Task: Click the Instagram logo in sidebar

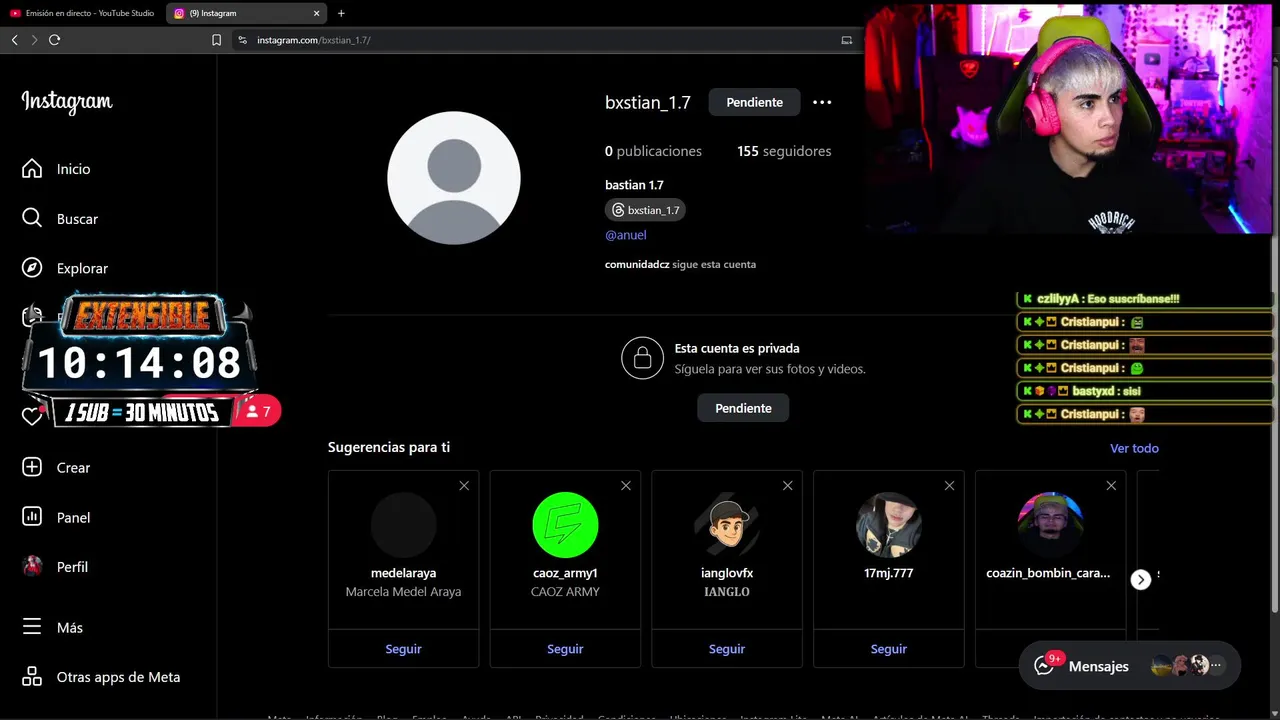Action: [x=67, y=102]
